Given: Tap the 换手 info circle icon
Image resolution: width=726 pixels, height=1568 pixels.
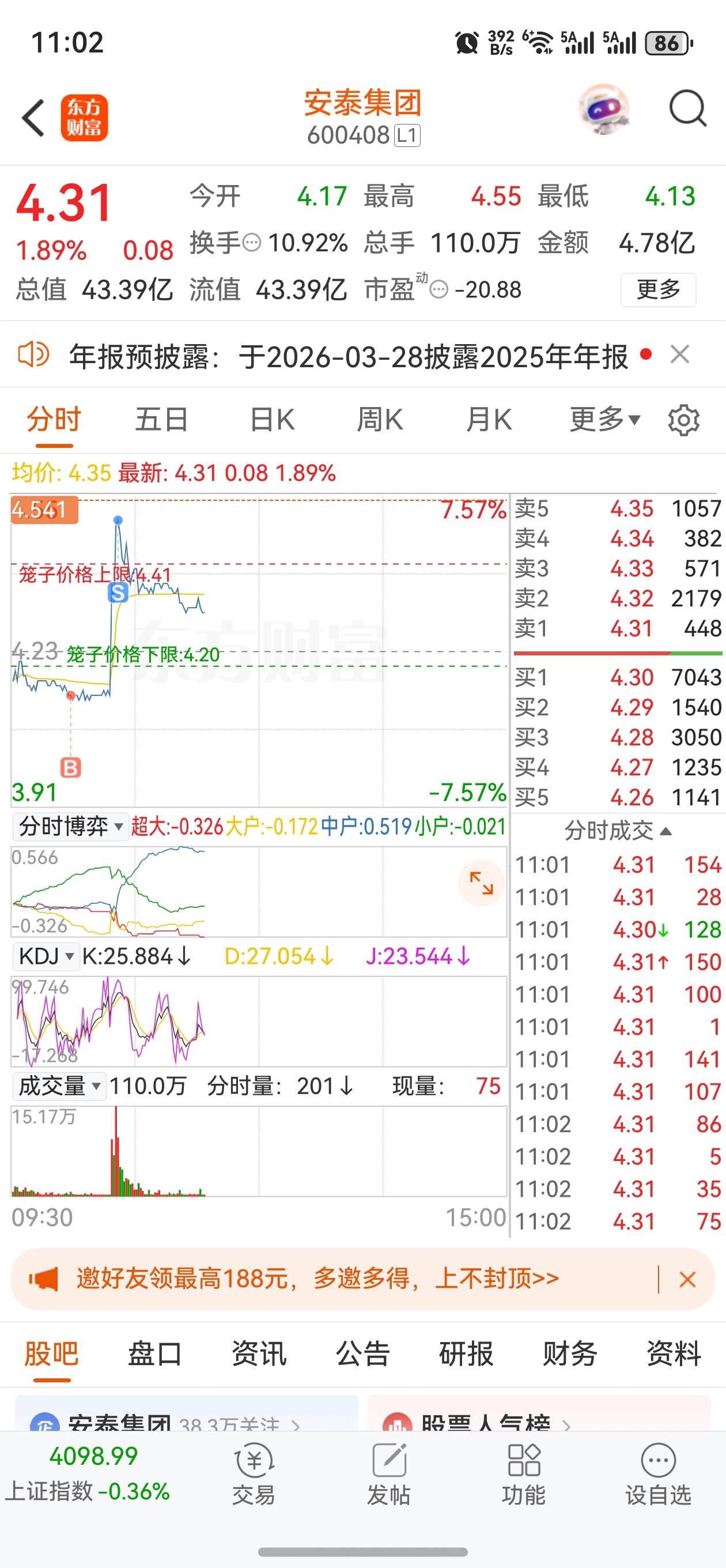Looking at the screenshot, I should click(252, 243).
